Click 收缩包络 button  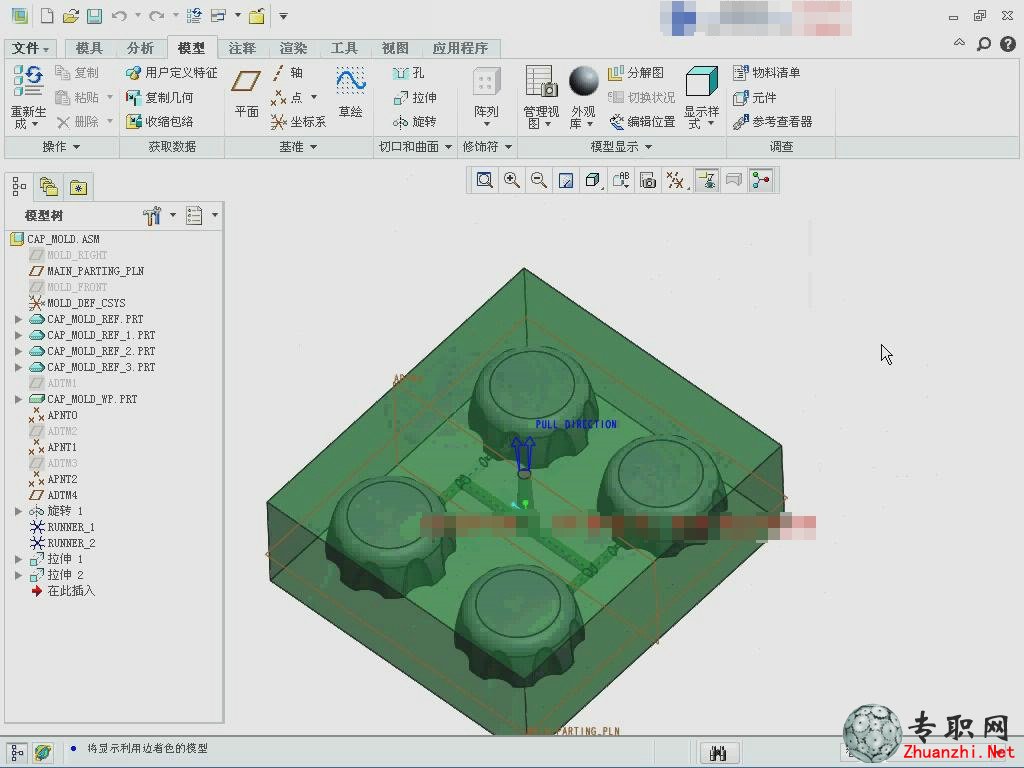159,121
